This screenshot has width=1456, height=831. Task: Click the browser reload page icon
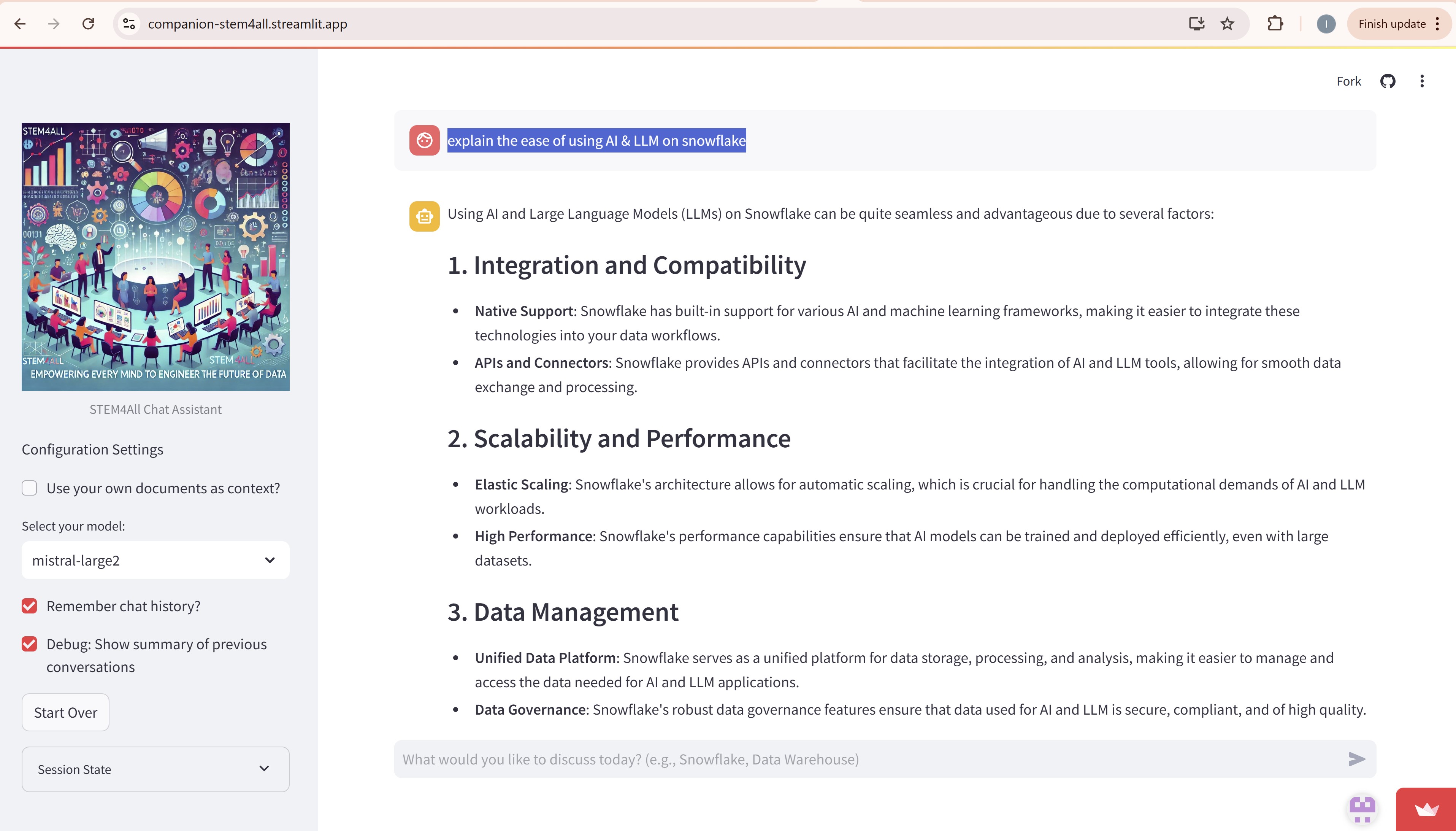coord(88,24)
